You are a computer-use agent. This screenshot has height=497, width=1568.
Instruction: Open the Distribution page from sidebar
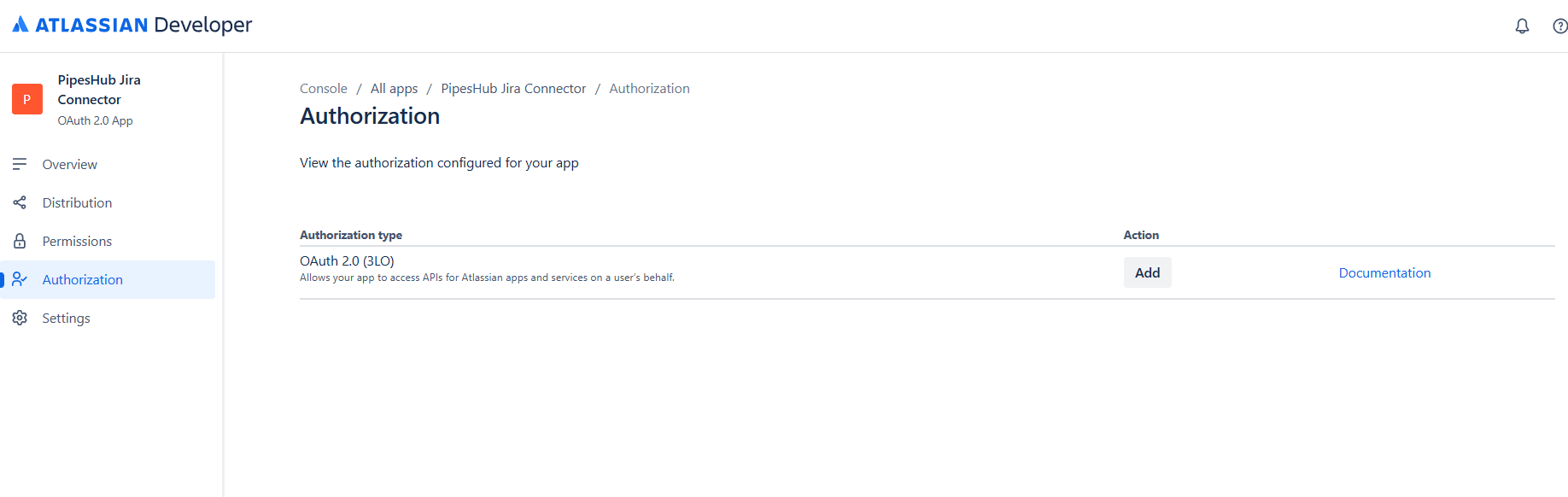tap(78, 202)
